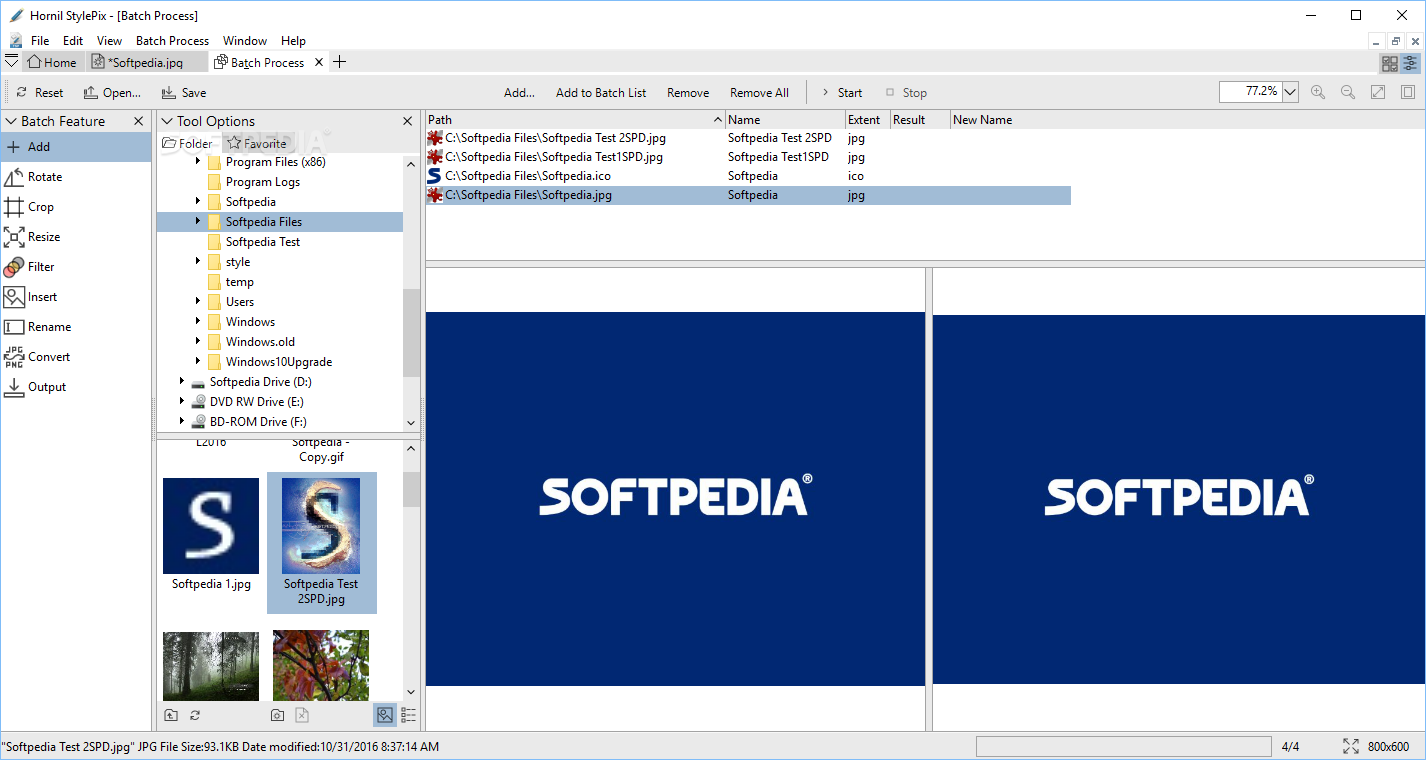Go up one folder level icon
This screenshot has height=760, width=1426.
click(x=171, y=715)
